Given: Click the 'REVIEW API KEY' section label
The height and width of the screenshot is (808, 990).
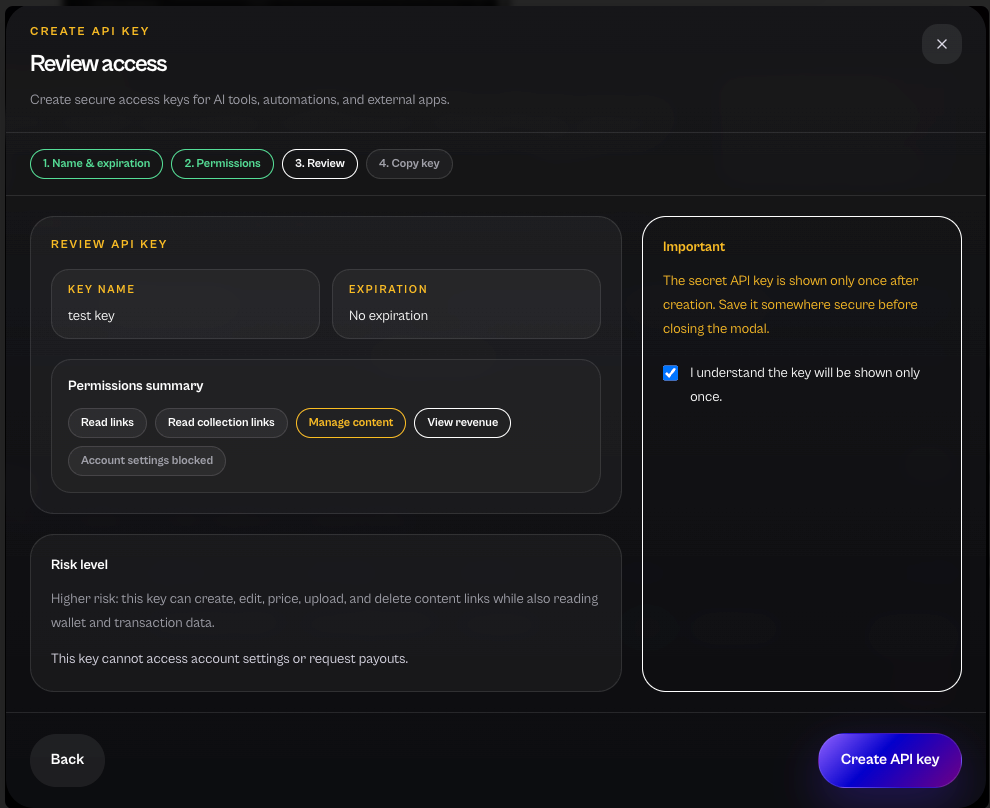Looking at the screenshot, I should tap(109, 244).
